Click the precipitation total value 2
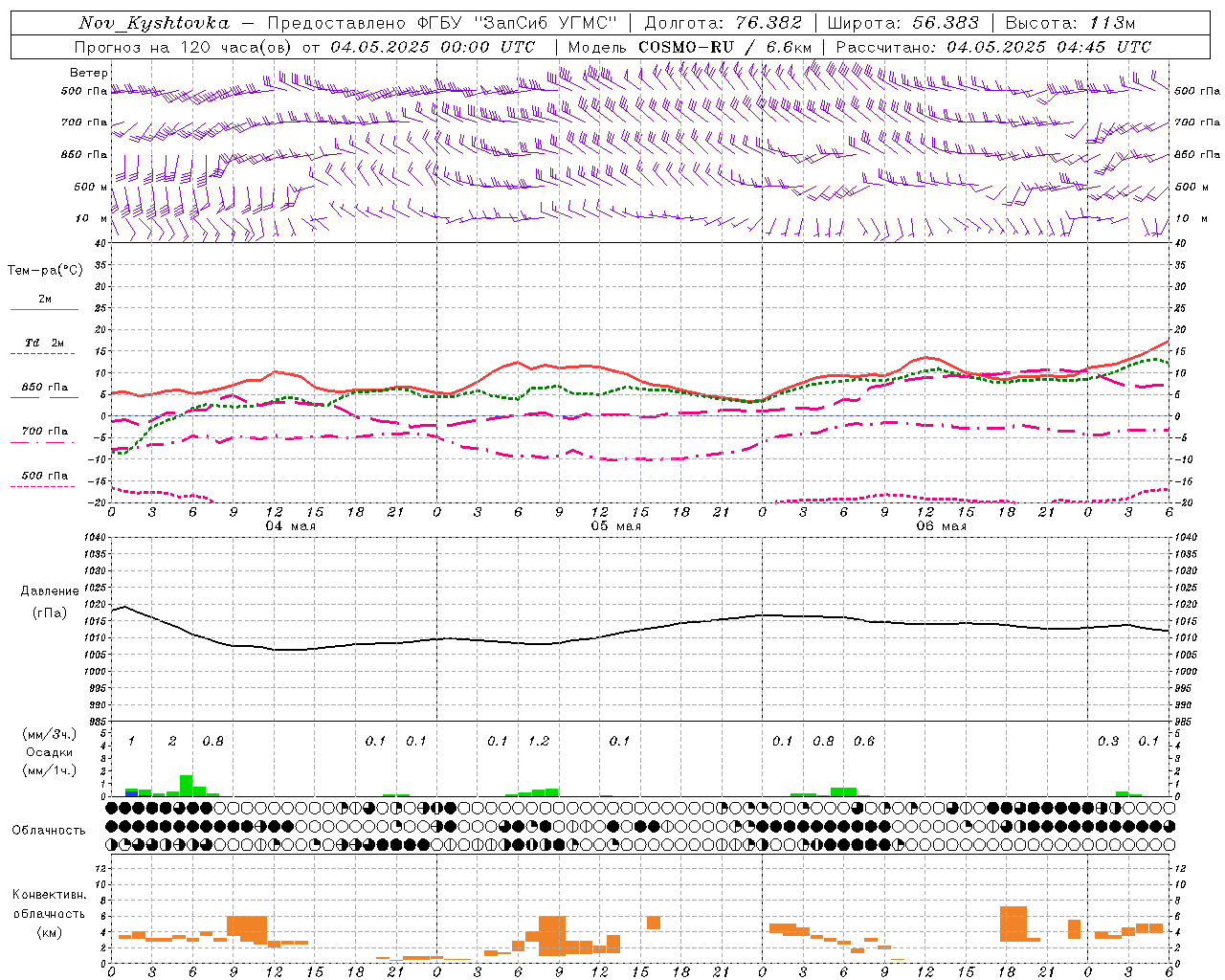Viewport: 1225px width, 980px height. (x=172, y=741)
